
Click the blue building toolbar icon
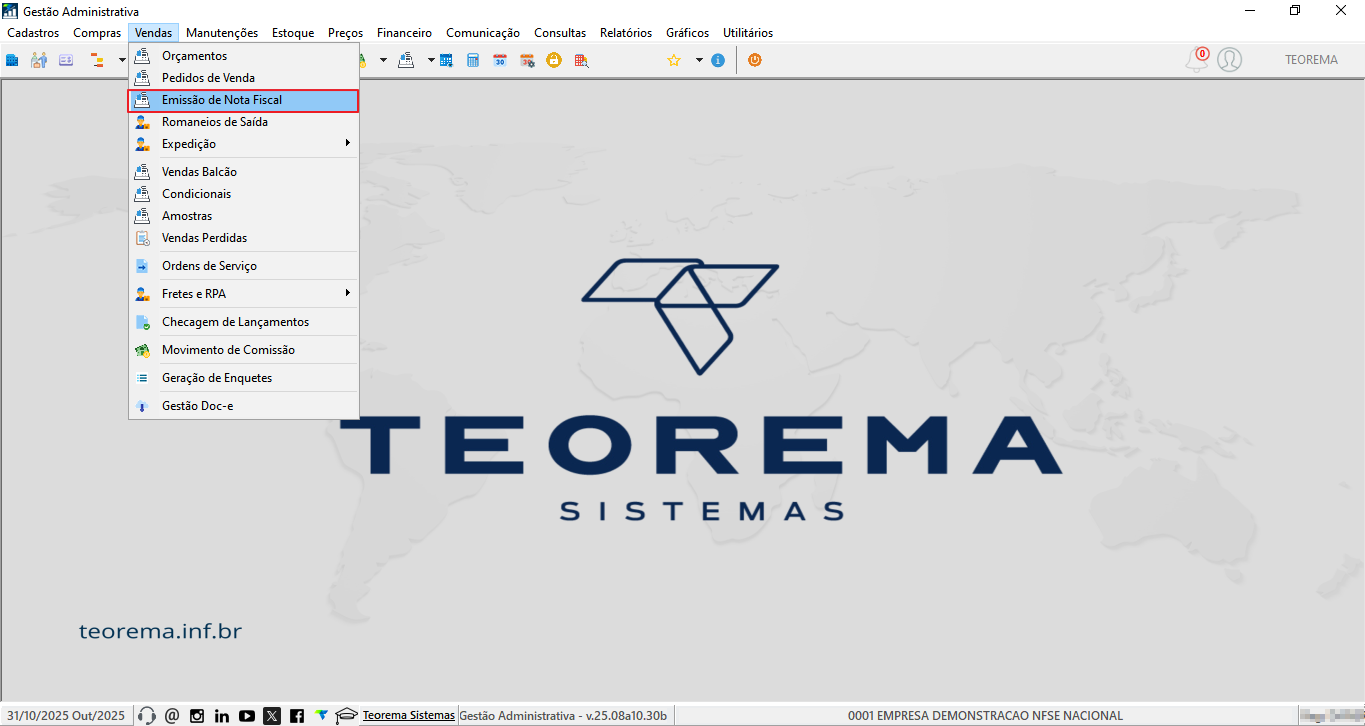[12, 60]
